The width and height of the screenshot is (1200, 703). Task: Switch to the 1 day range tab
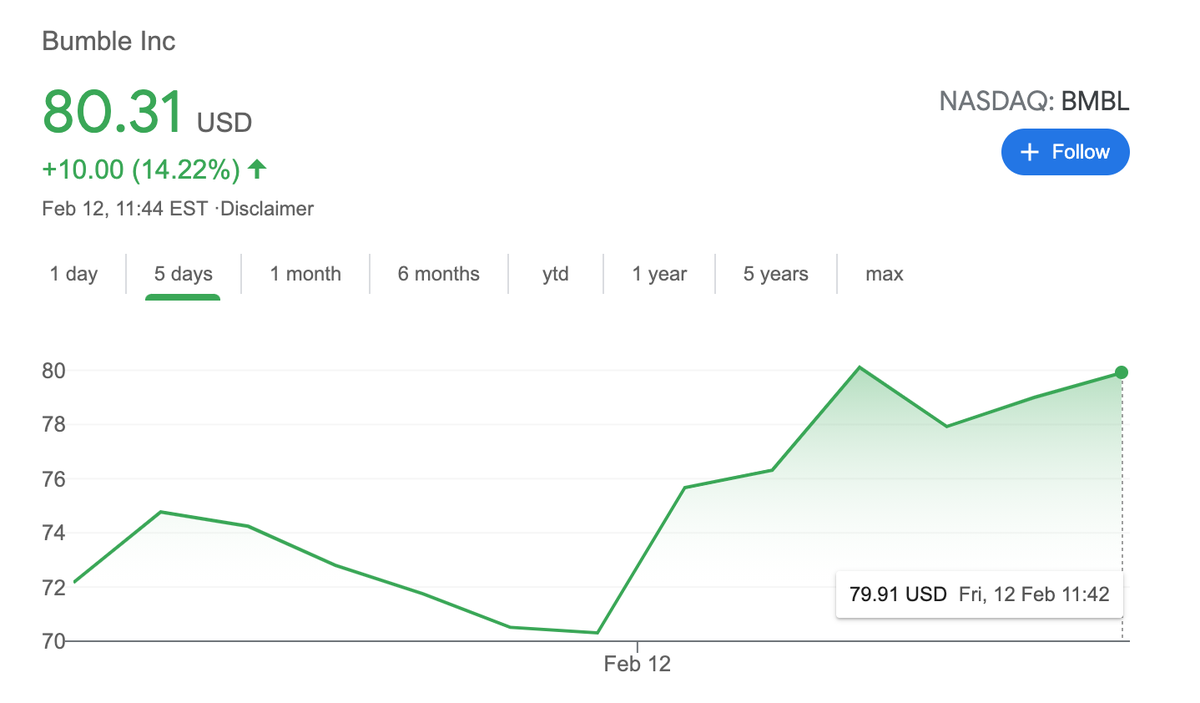[74, 274]
